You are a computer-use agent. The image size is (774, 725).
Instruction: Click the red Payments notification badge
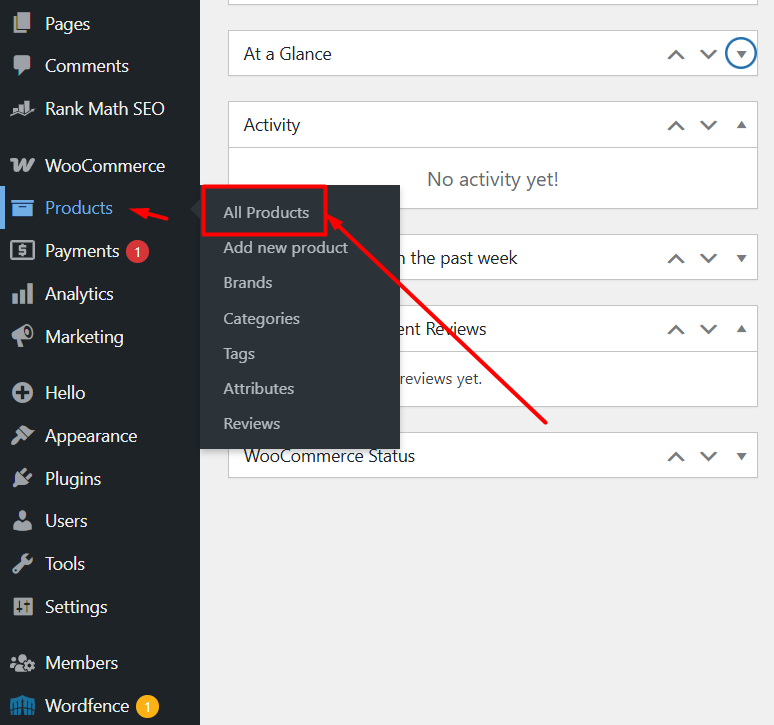(x=137, y=252)
